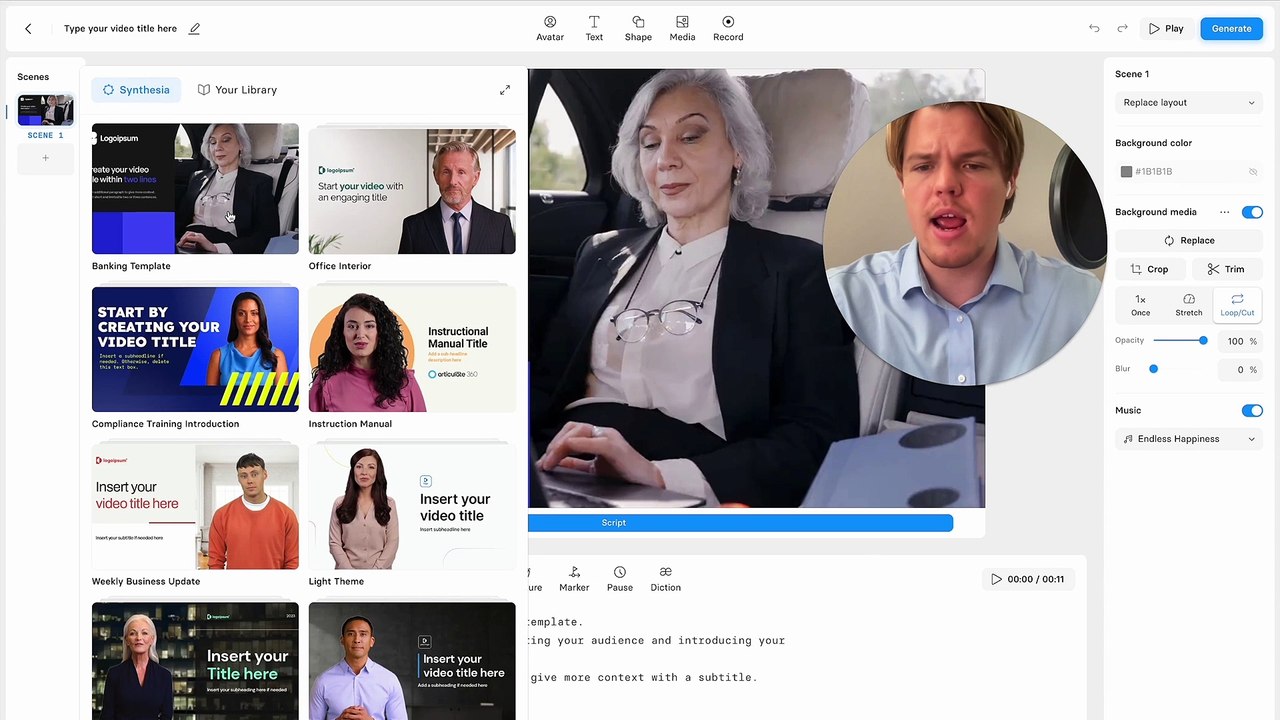Select the Weekly Business Update template
The image size is (1280, 720).
[x=195, y=507]
